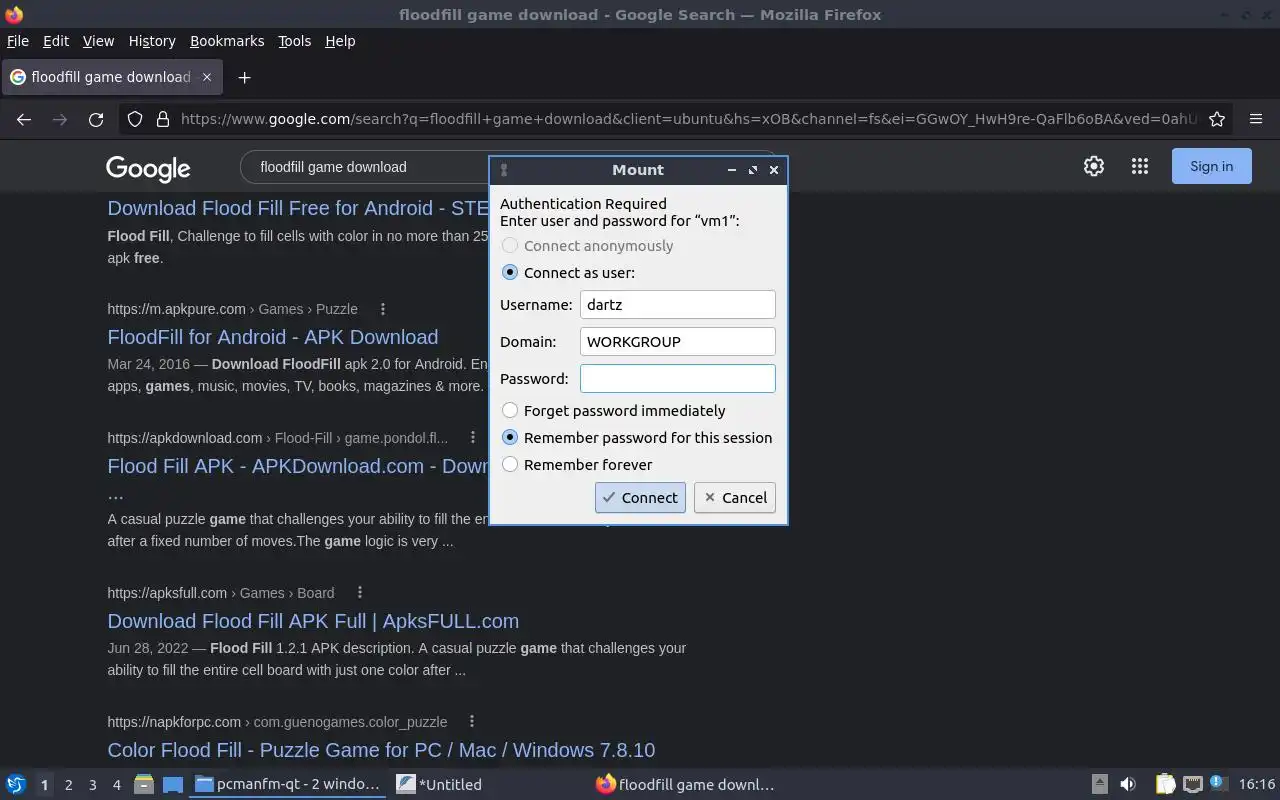Image resolution: width=1280 pixels, height=800 pixels.
Task: Click the 16:16 taskbar clock
Action: (1257, 784)
